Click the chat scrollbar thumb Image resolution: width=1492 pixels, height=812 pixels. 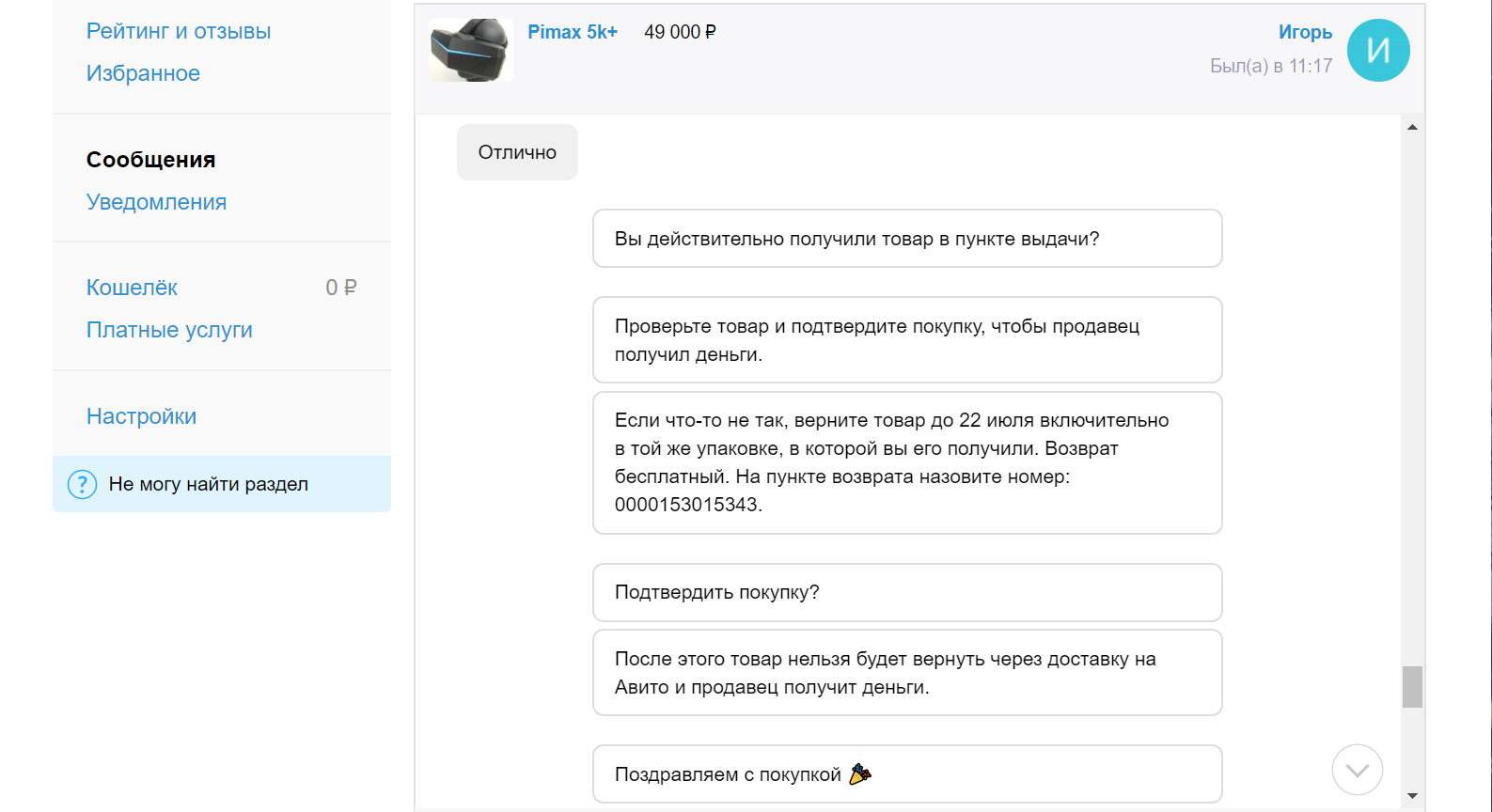pos(1412,686)
